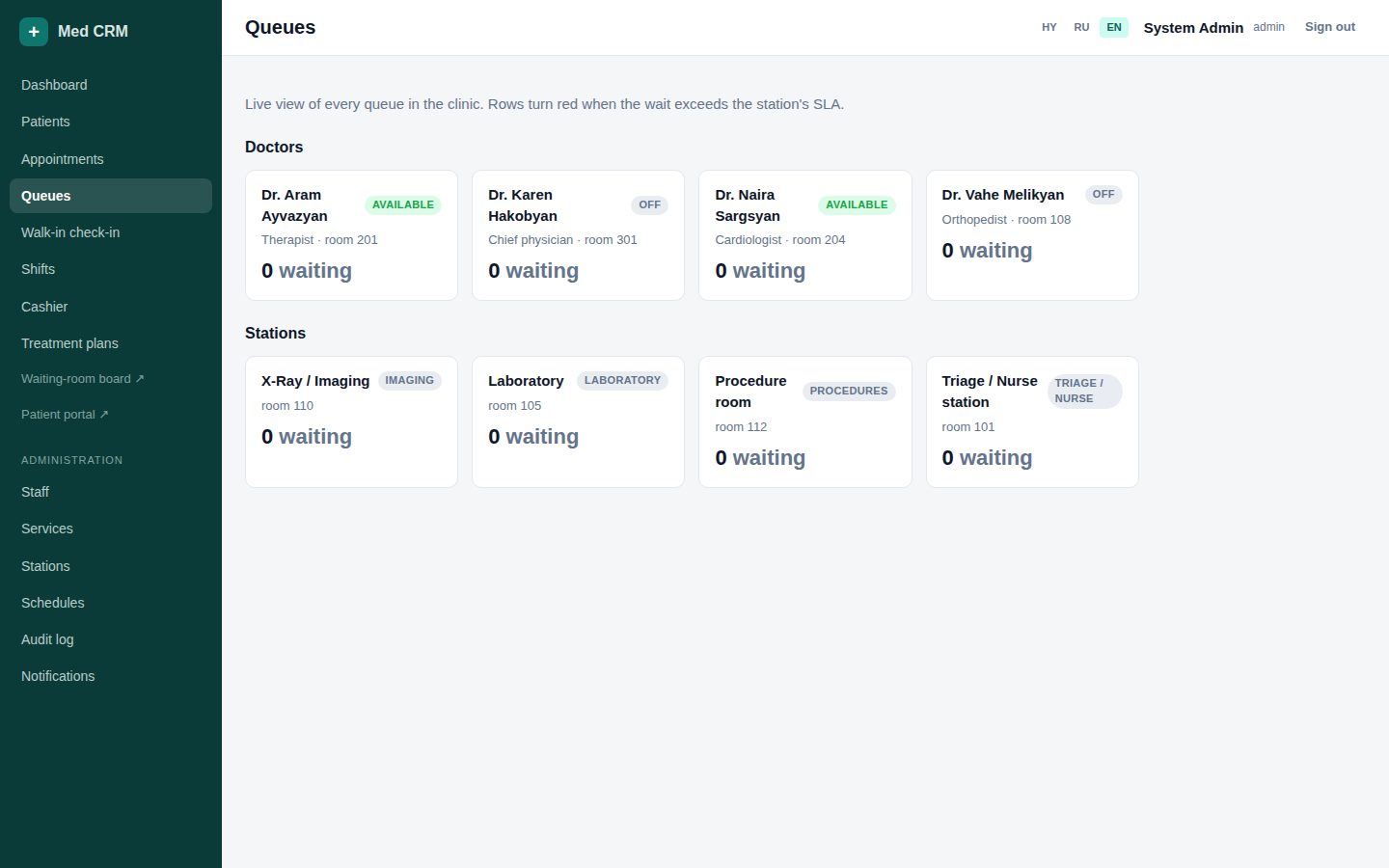Open the Dashboard page

tap(111, 85)
